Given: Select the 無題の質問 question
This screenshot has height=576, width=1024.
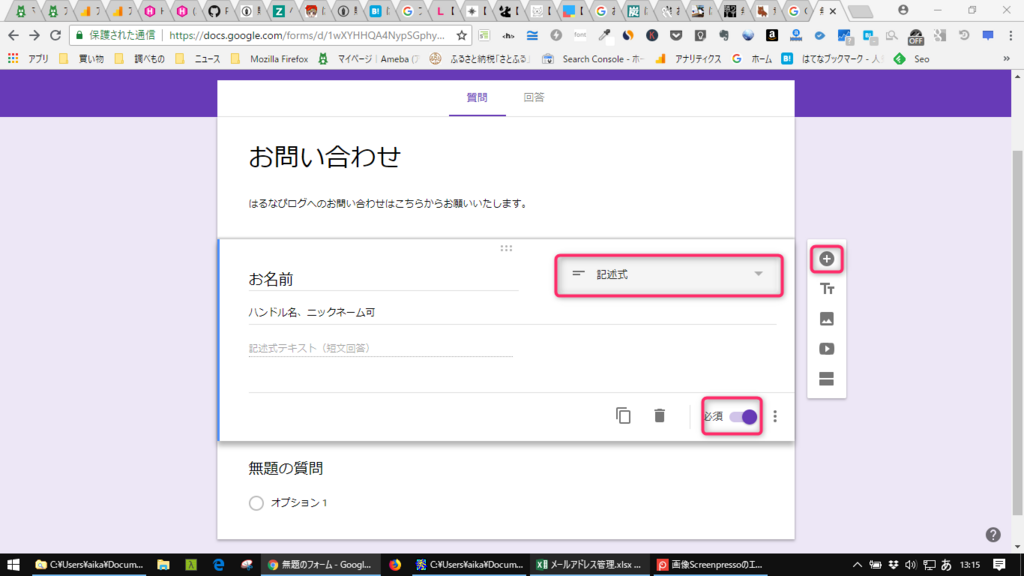Looking at the screenshot, I should 285,468.
